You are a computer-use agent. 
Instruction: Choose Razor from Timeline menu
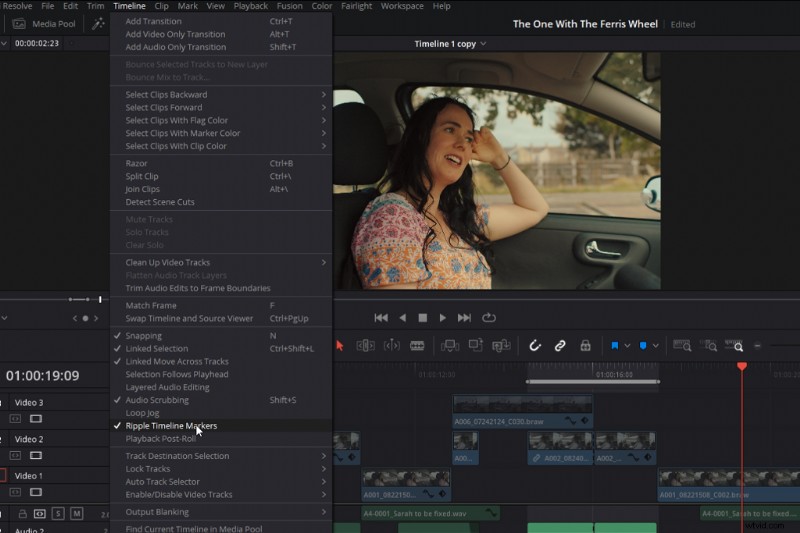221,163
